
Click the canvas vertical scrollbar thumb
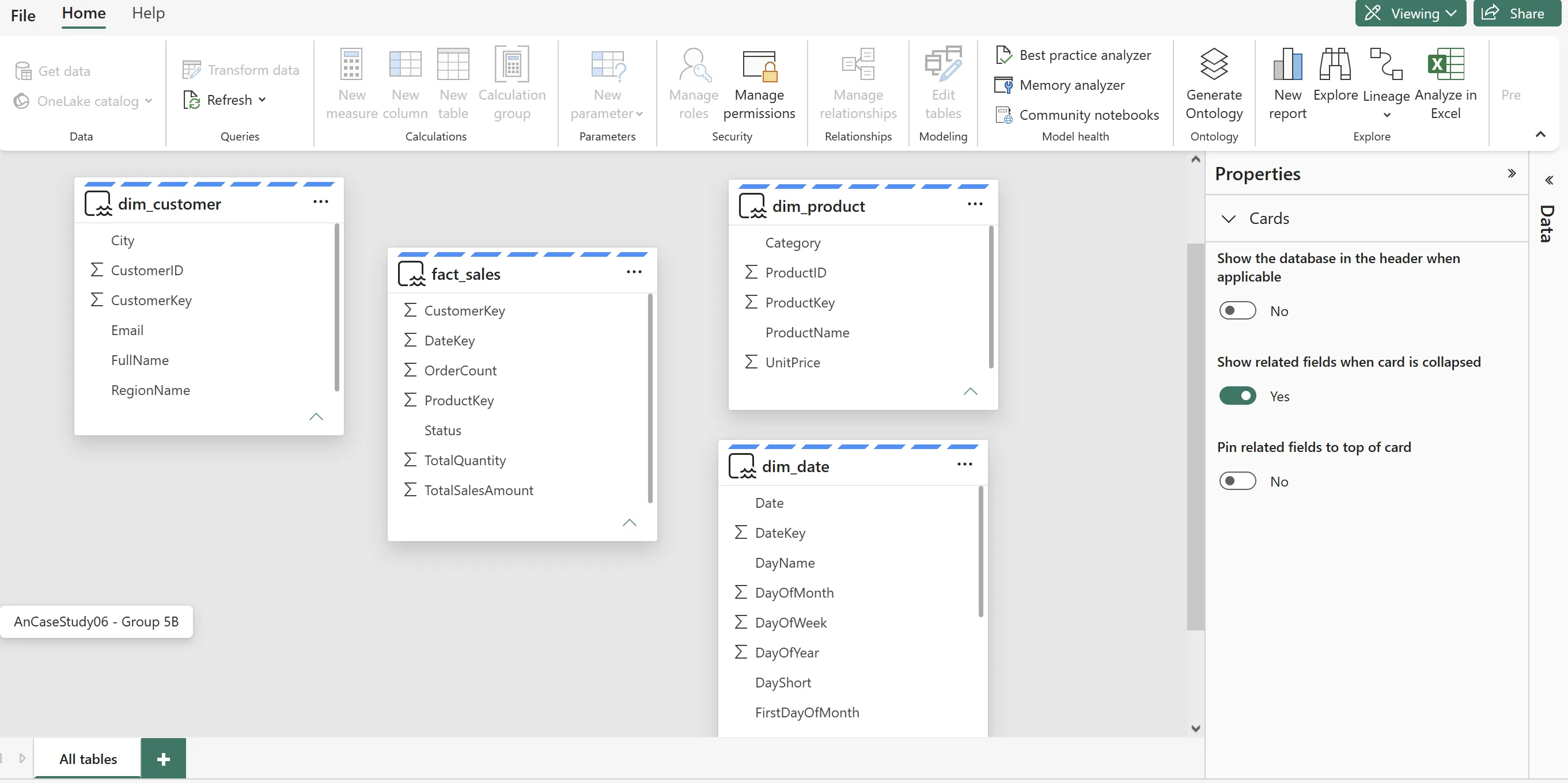pos(1195,436)
